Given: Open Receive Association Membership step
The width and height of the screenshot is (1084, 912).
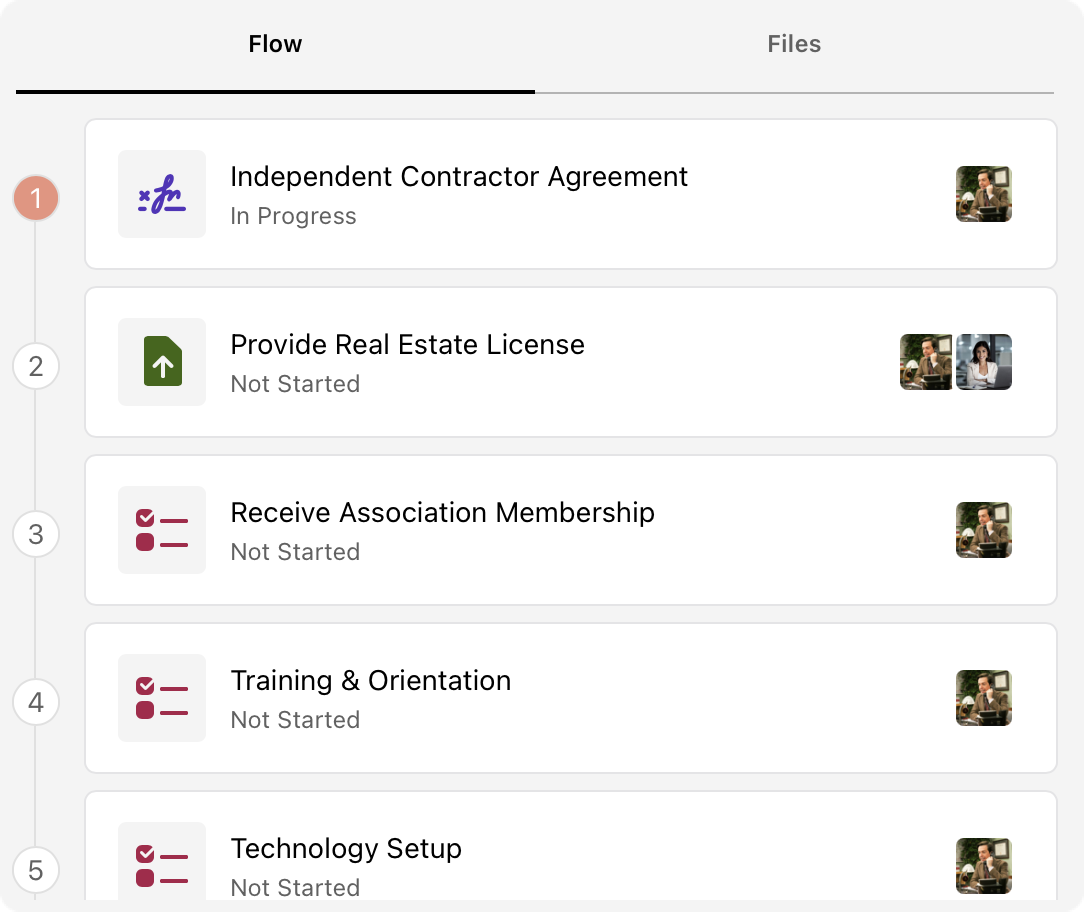Looking at the screenshot, I should [571, 530].
